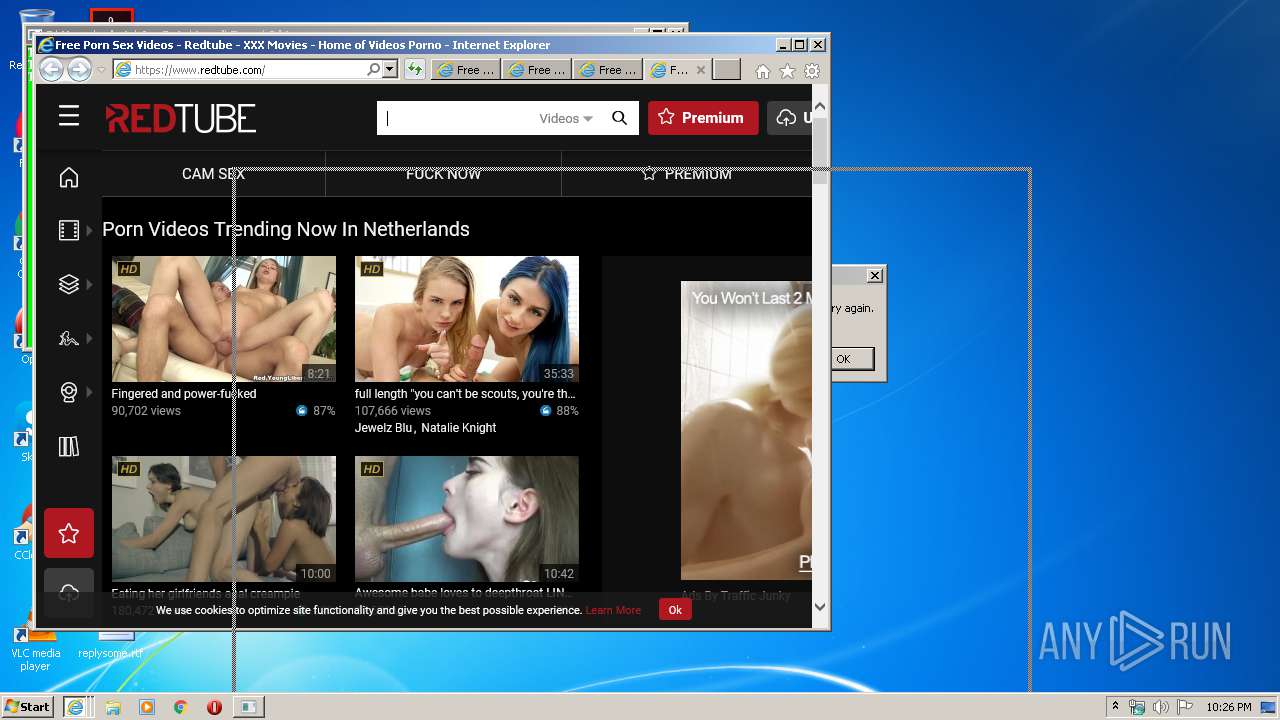1280x720 pixels.
Task: Click the redtube.com address bar
Action: click(240, 70)
